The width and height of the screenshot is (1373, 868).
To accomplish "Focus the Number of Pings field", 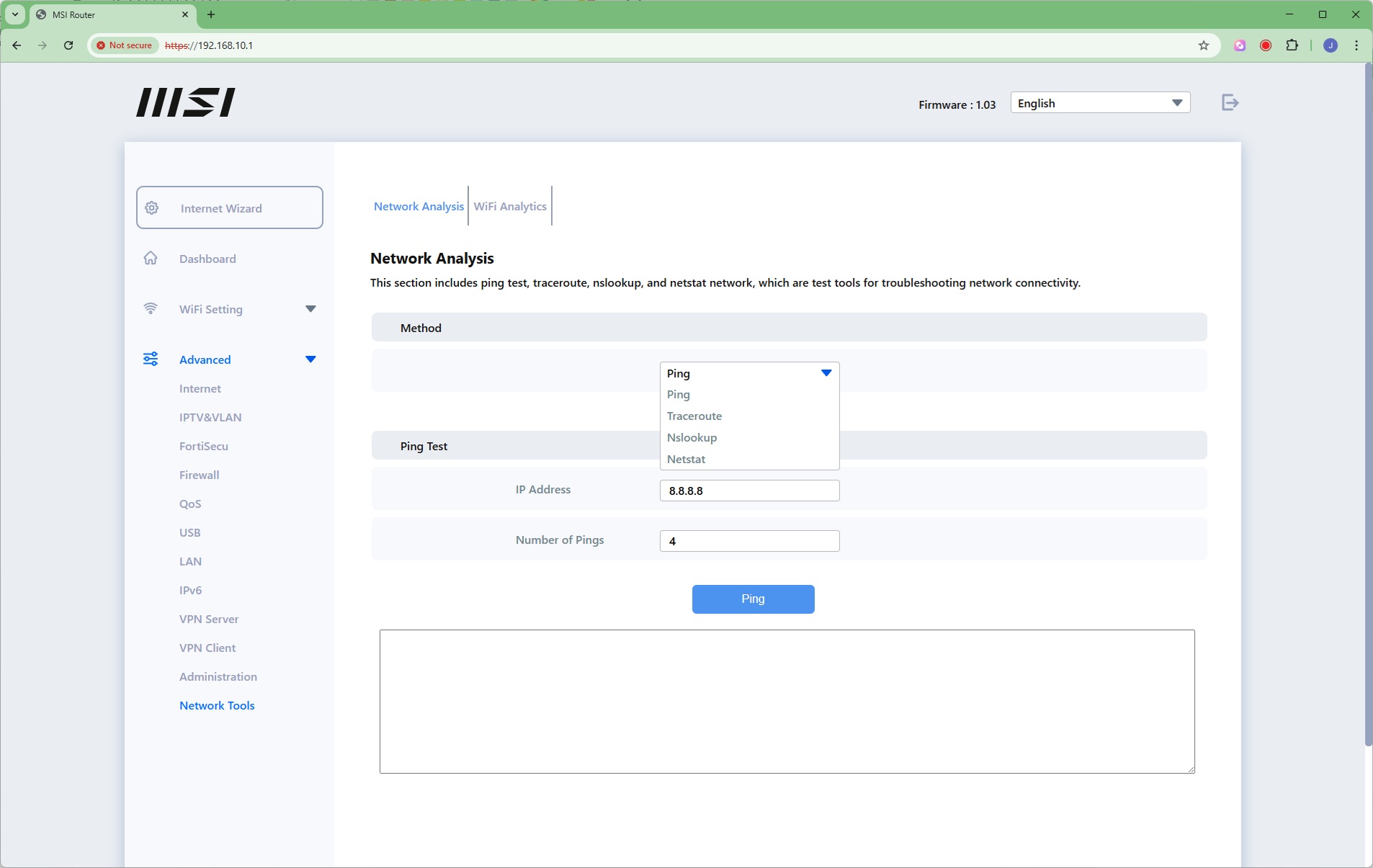I will 749,541.
